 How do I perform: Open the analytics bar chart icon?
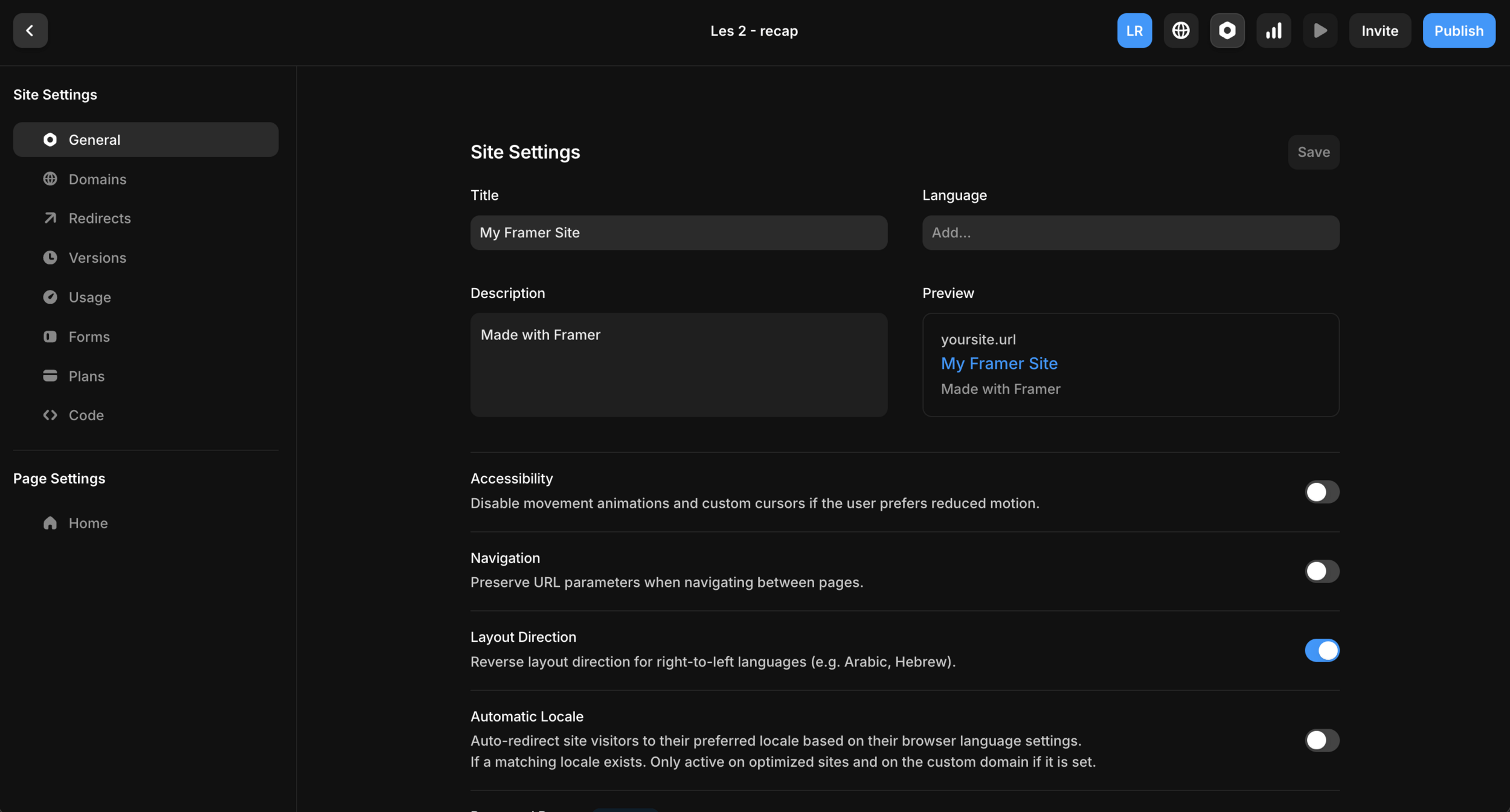[1273, 30]
